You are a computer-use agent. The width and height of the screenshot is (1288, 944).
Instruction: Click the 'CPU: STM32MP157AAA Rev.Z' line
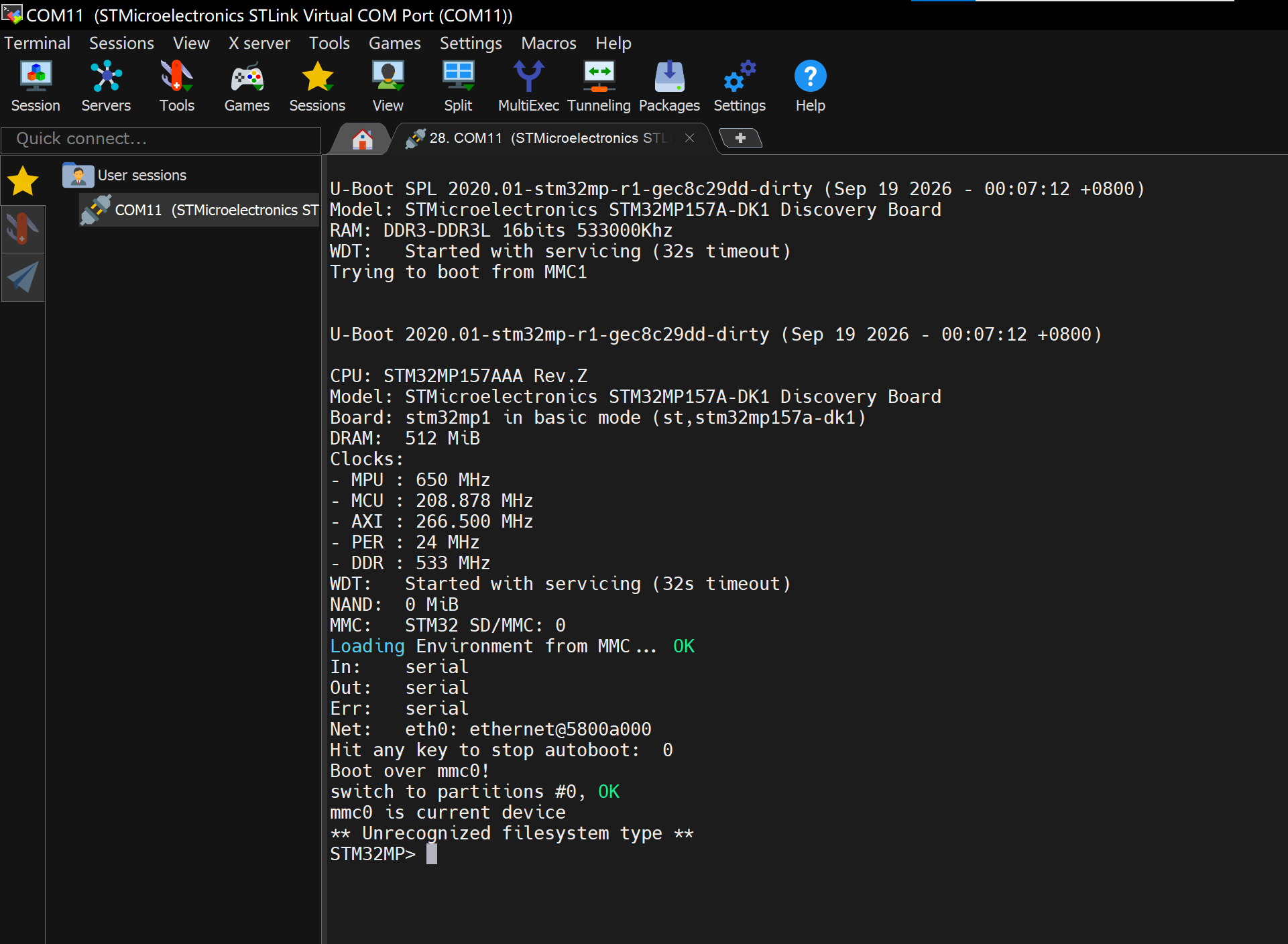(x=459, y=376)
